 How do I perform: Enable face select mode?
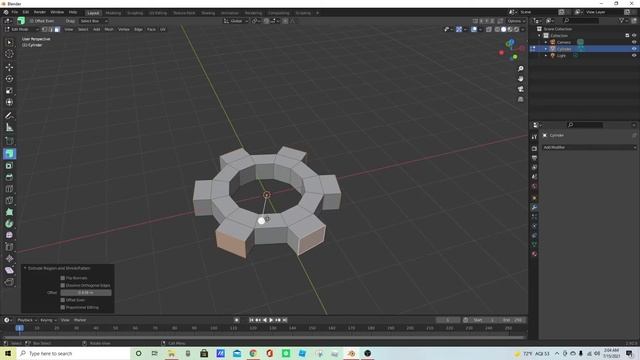(57, 29)
